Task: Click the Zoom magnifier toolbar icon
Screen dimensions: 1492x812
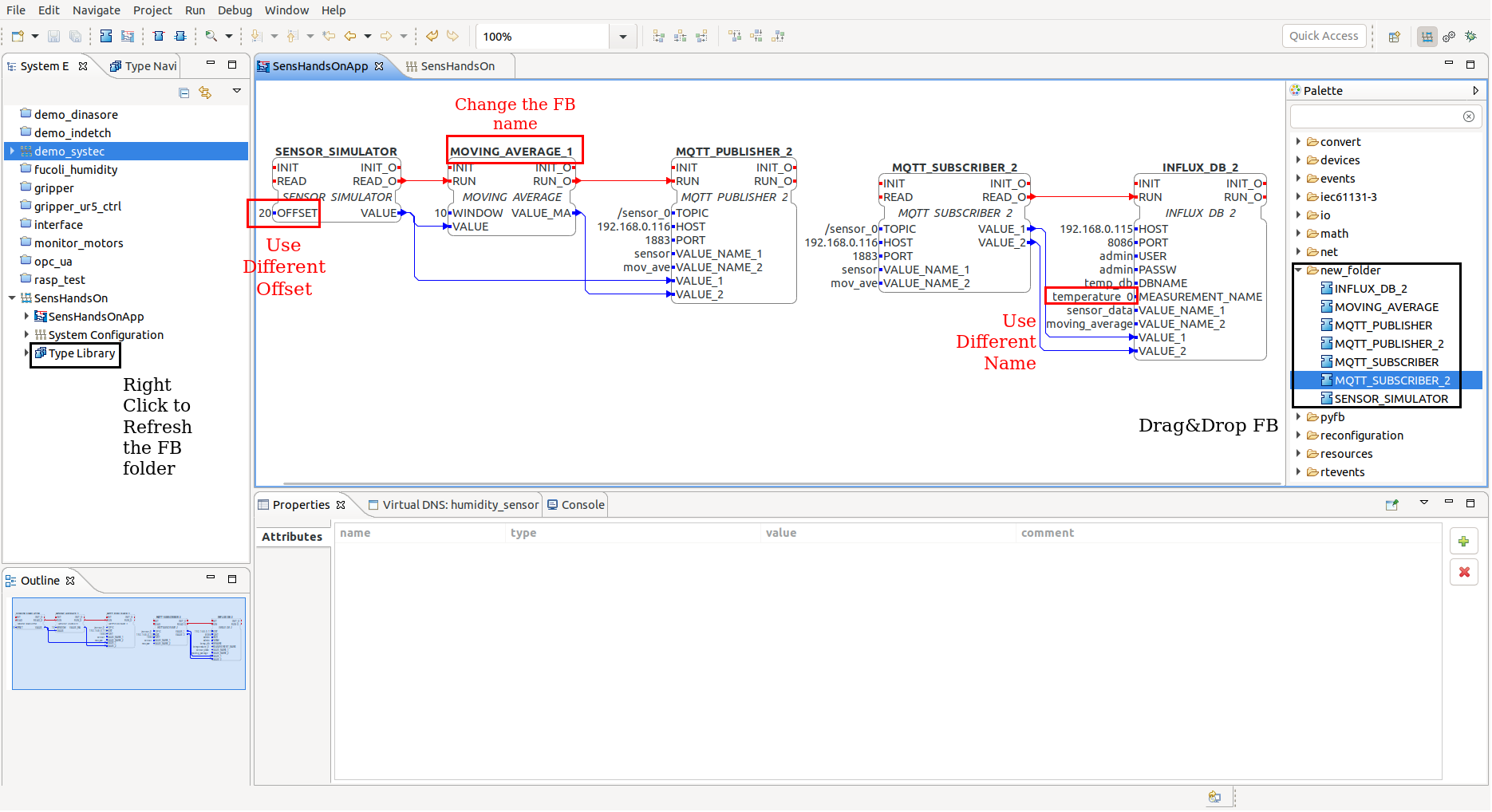Action: click(x=211, y=36)
